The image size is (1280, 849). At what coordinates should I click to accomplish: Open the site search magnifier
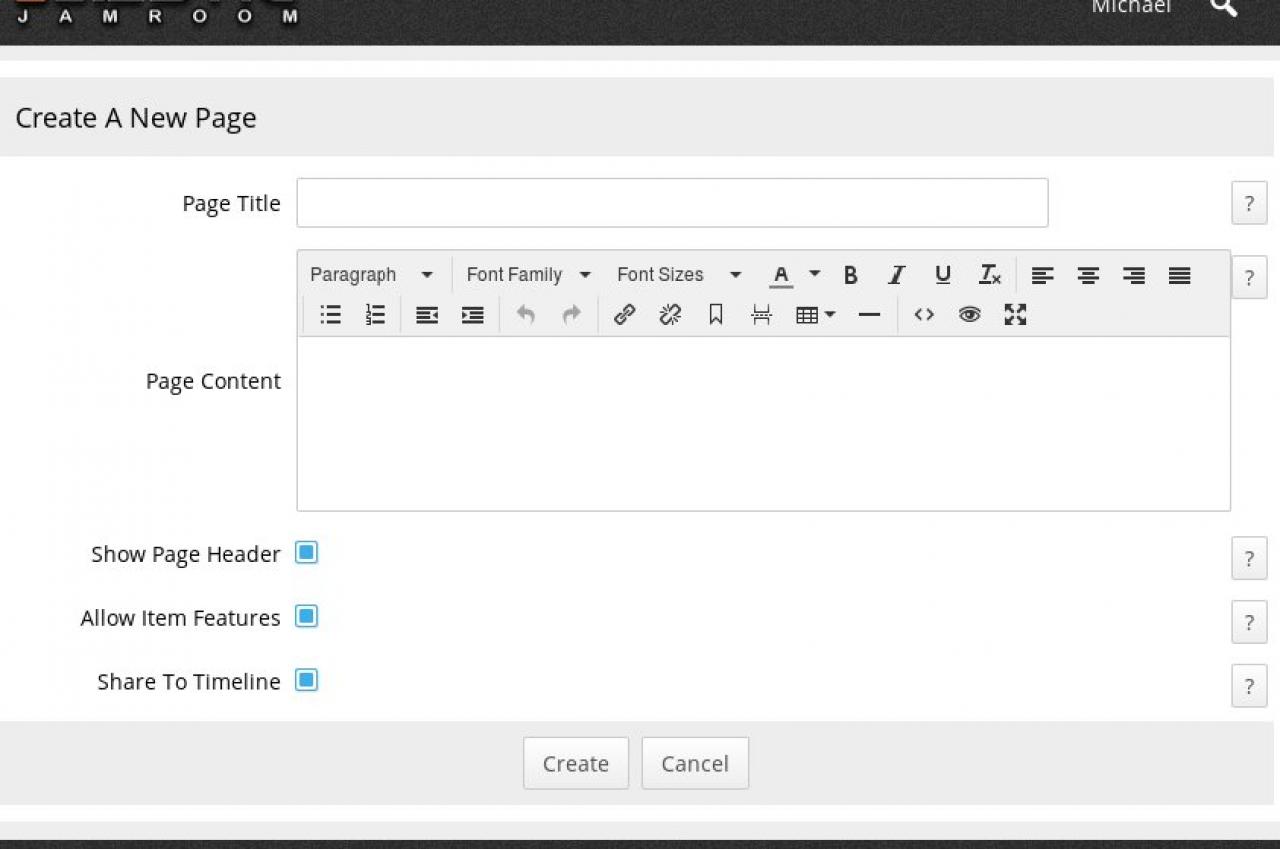1223,8
